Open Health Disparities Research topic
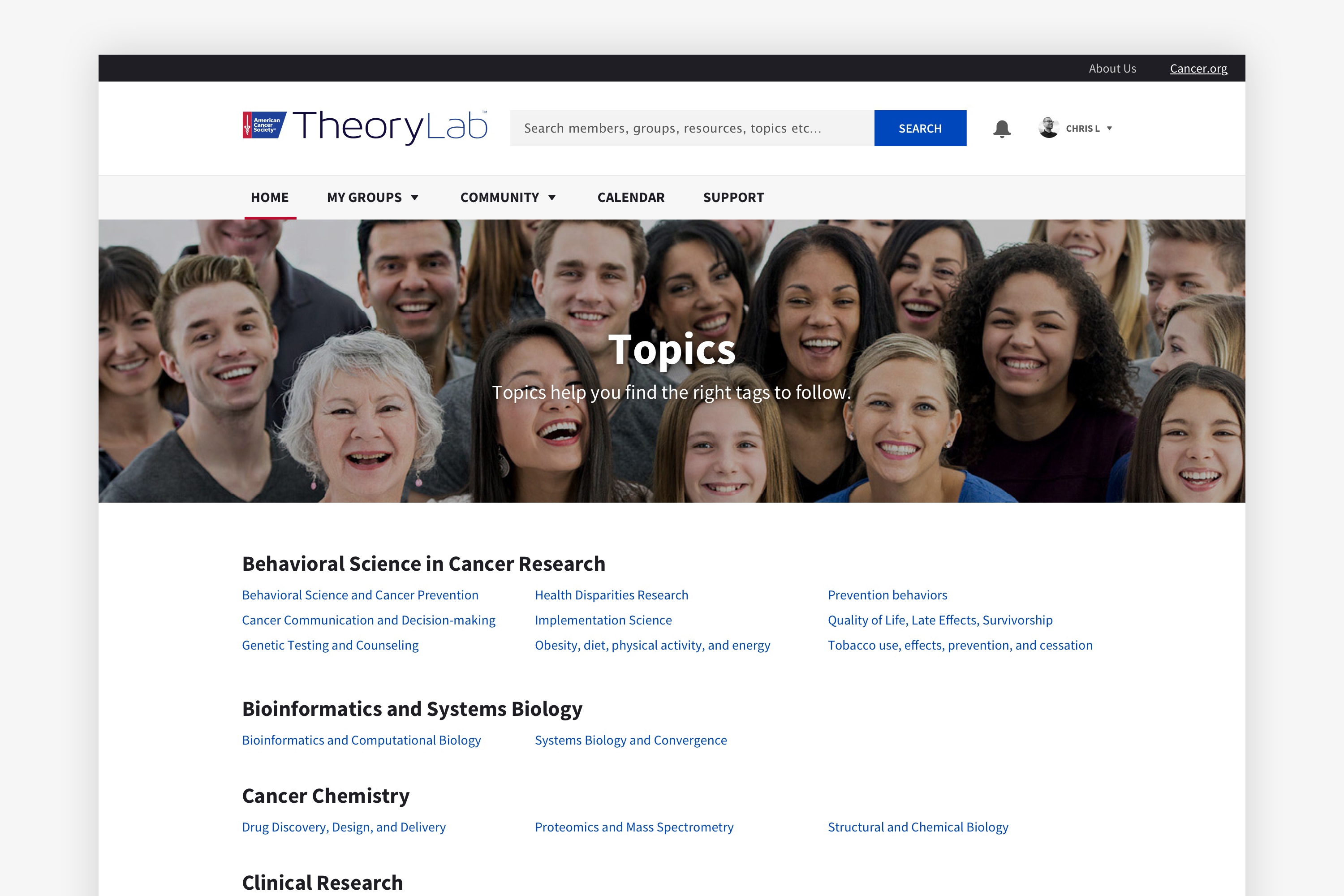 (x=612, y=595)
